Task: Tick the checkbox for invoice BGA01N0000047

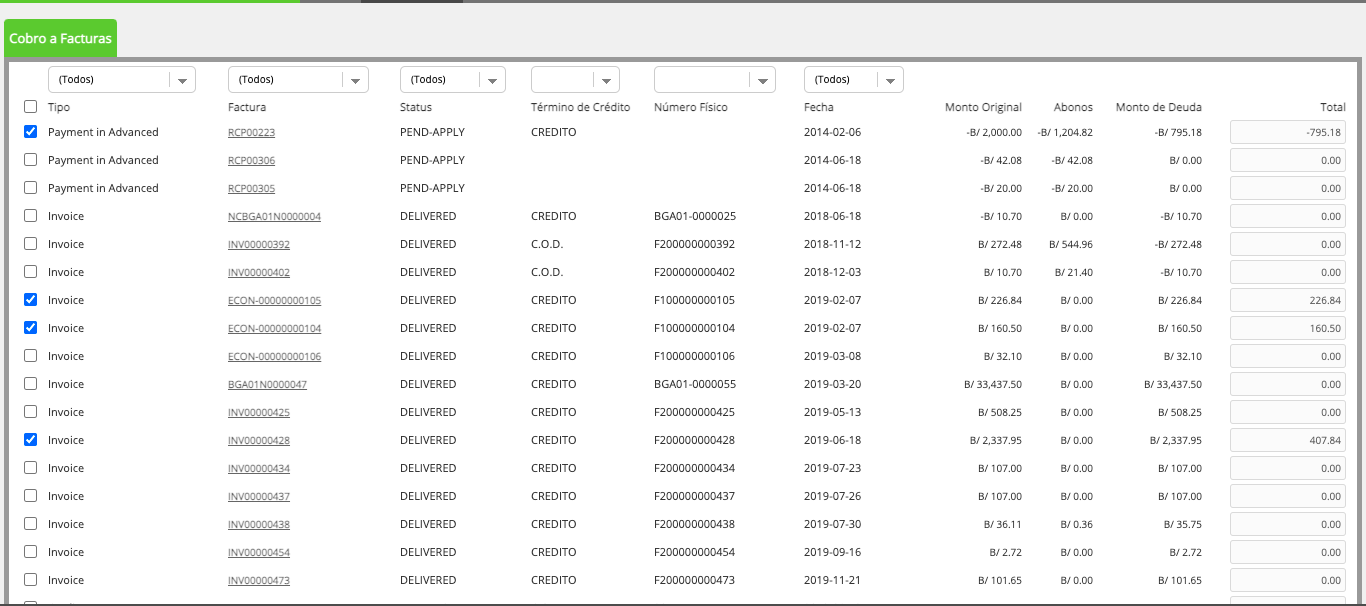Action: coord(31,384)
